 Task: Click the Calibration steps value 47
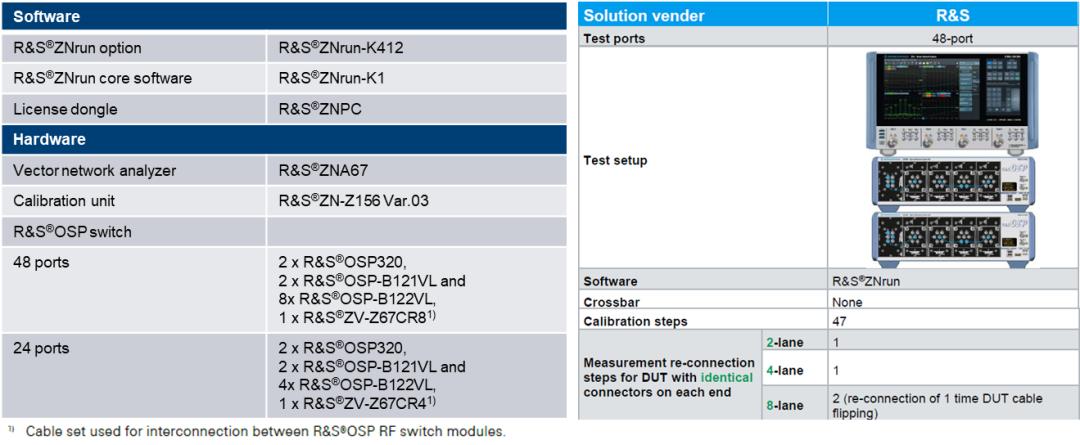tap(840, 321)
